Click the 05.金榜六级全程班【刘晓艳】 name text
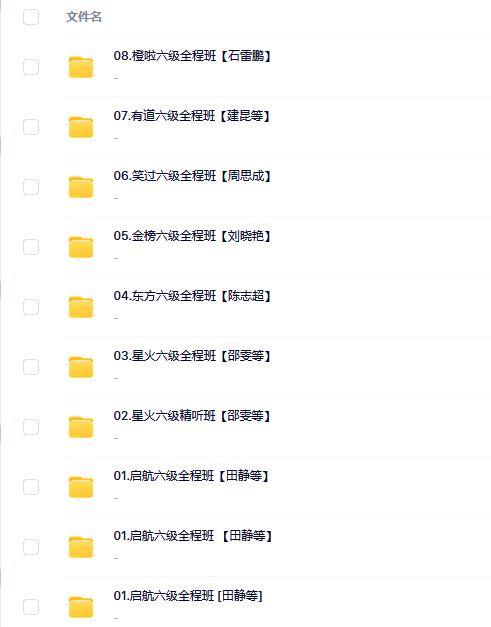491x627 pixels. point(192,236)
